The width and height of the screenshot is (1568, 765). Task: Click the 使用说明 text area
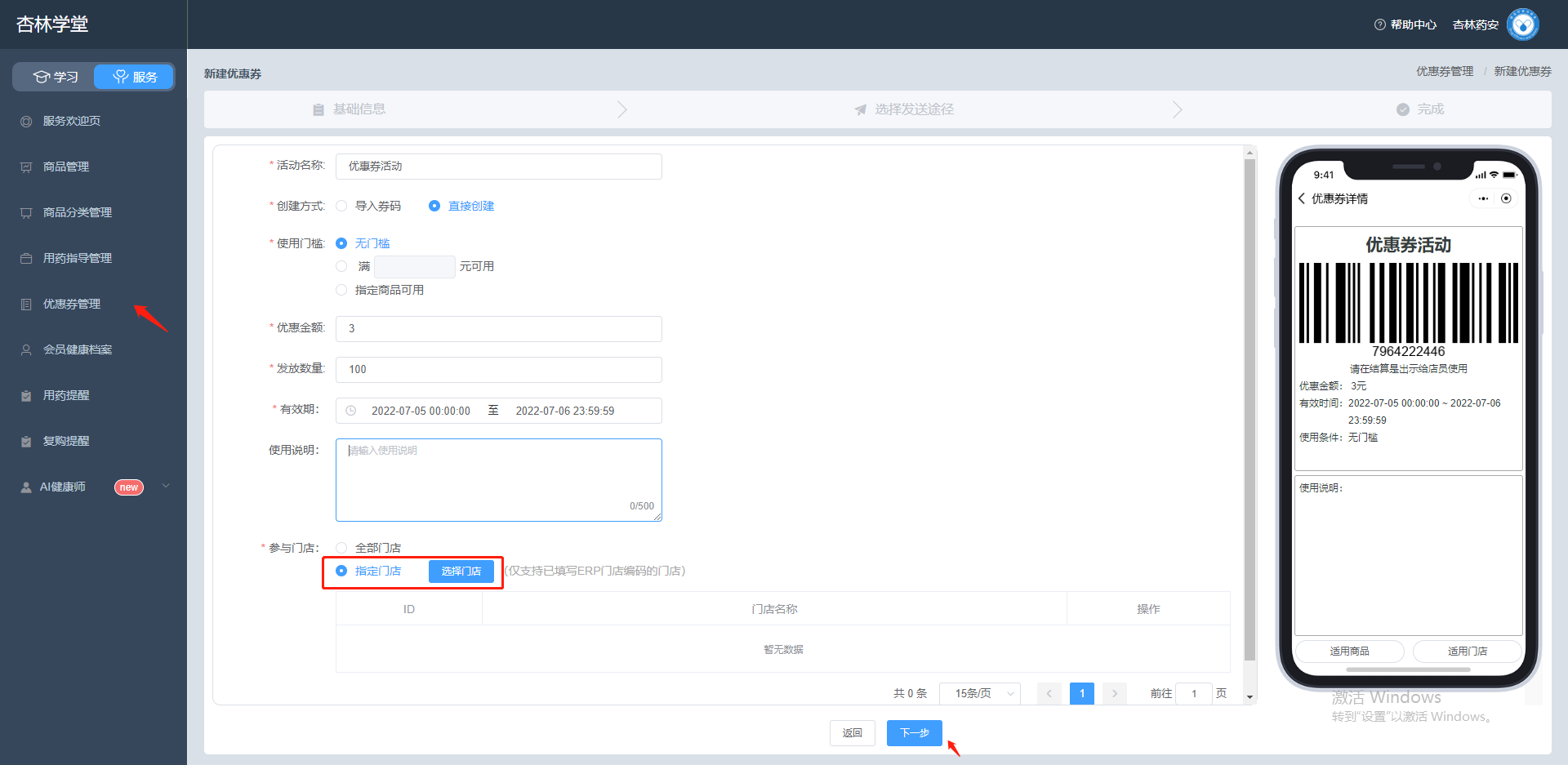coord(499,480)
